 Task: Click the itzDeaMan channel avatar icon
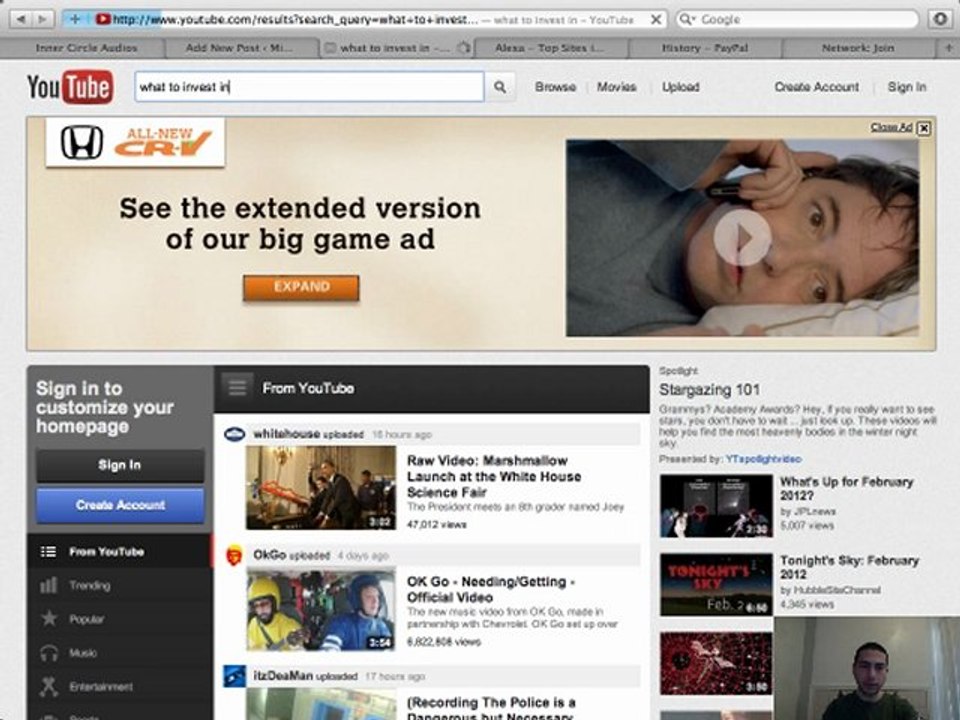(234, 677)
